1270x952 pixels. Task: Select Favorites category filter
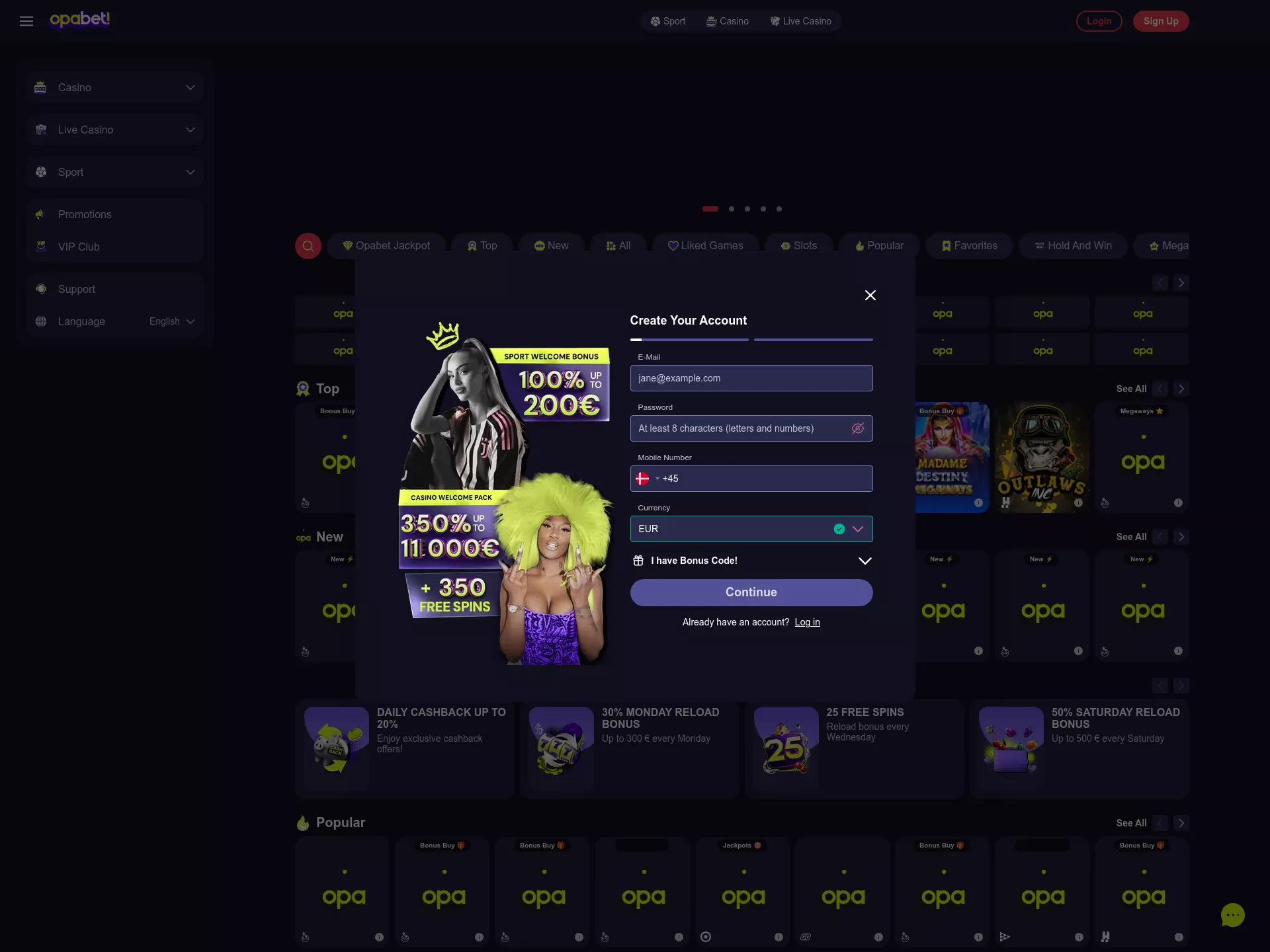[969, 246]
